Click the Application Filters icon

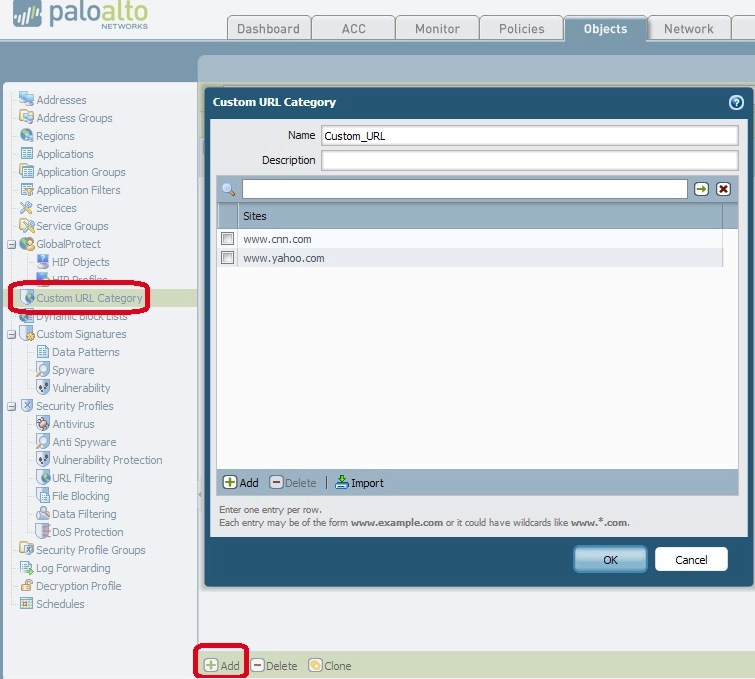(27, 189)
